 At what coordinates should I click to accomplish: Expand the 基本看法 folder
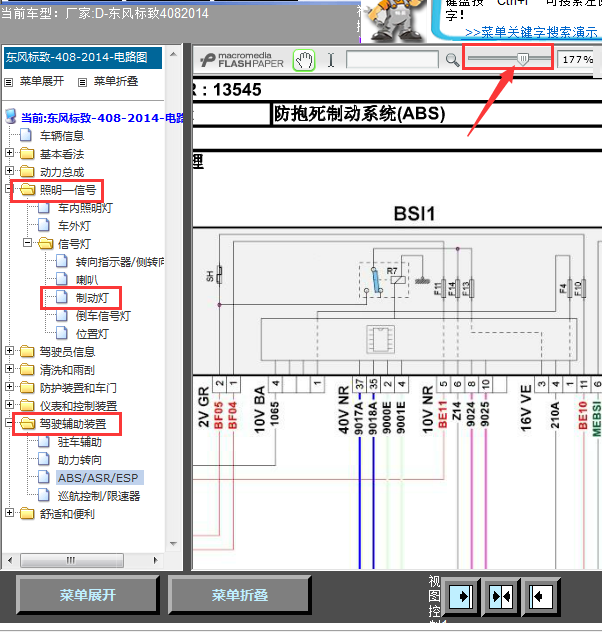point(9,153)
